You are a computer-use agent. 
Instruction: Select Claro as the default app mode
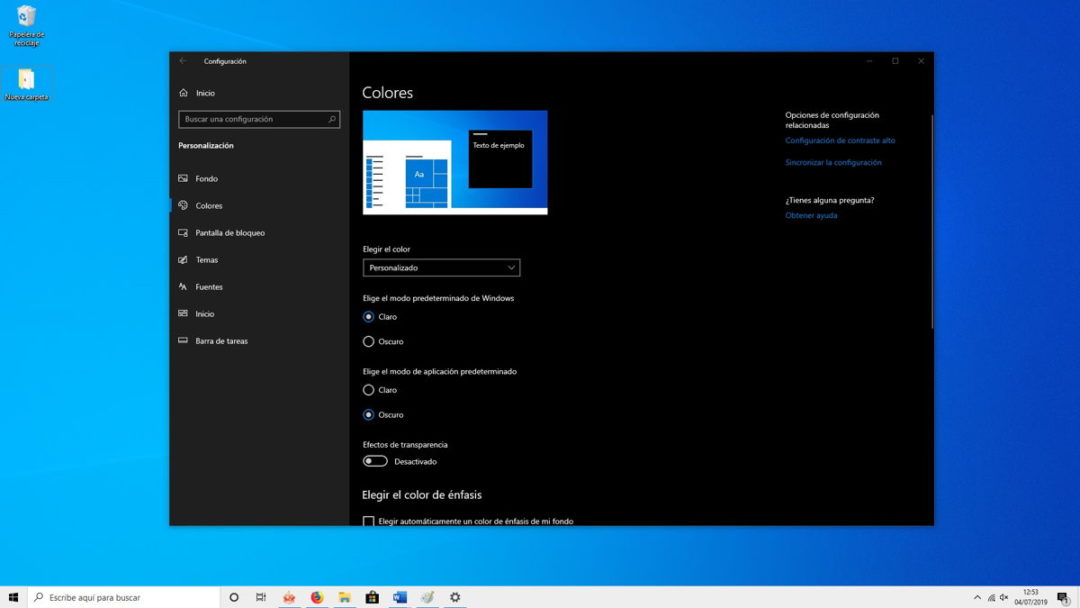[367, 390]
